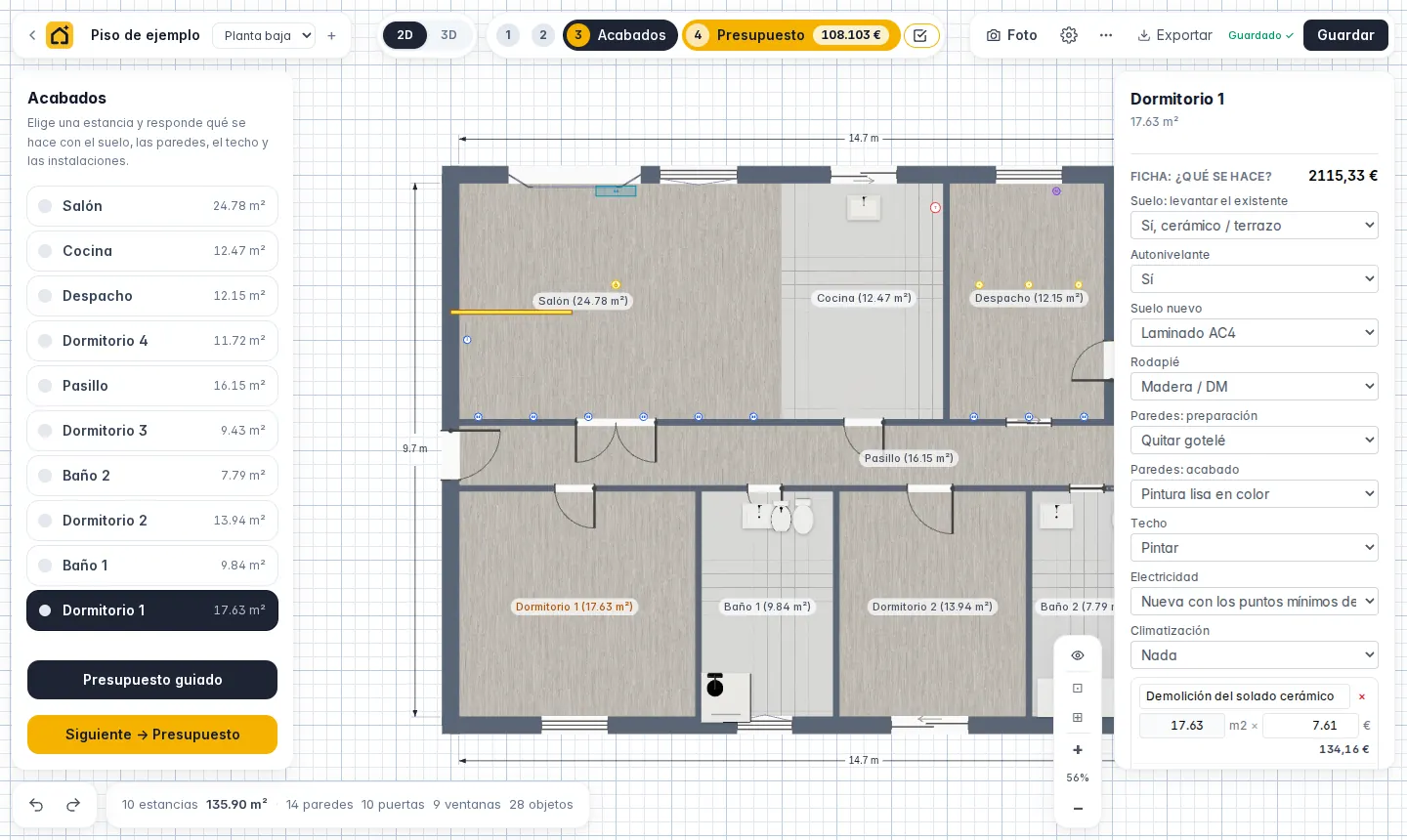Open the Climatización dropdown
Screen dimensions: 1407x840
(1255, 655)
